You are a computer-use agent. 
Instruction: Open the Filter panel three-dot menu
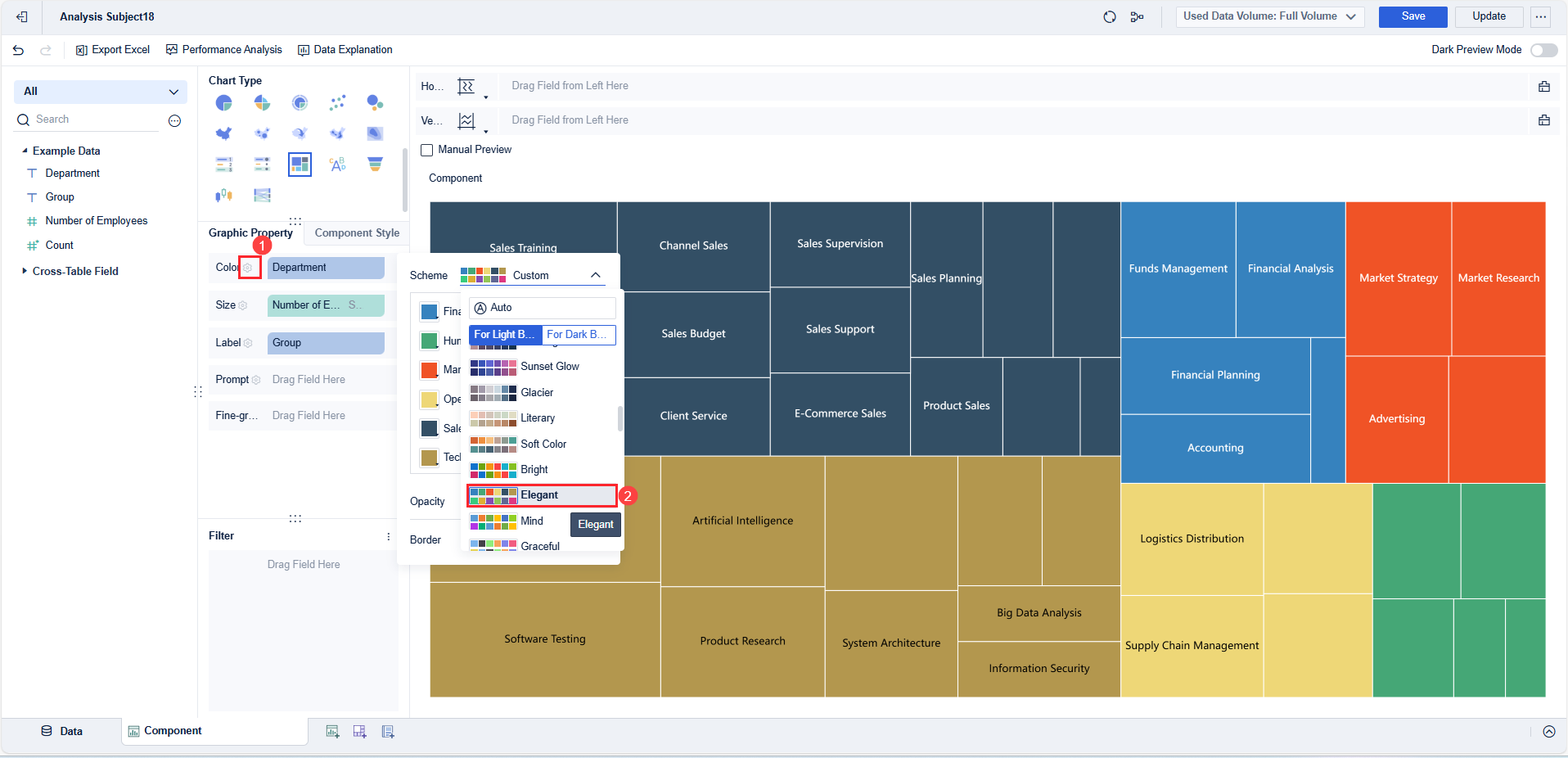[388, 536]
